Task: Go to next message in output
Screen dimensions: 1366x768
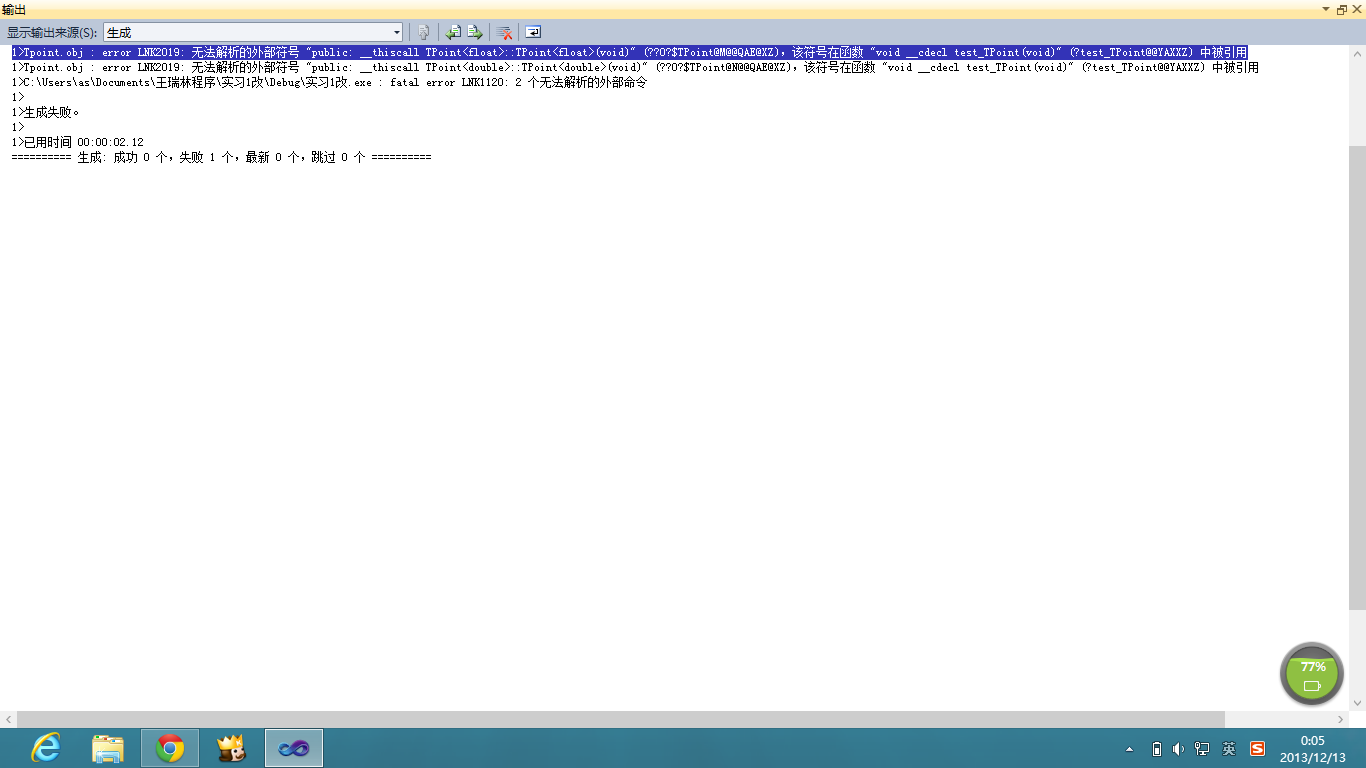Action: pos(476,33)
